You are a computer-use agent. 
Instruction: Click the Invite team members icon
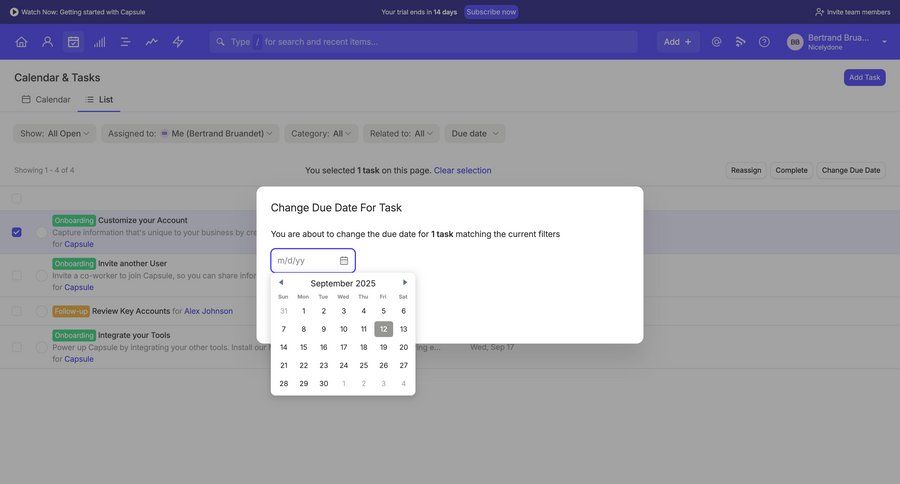pos(820,12)
